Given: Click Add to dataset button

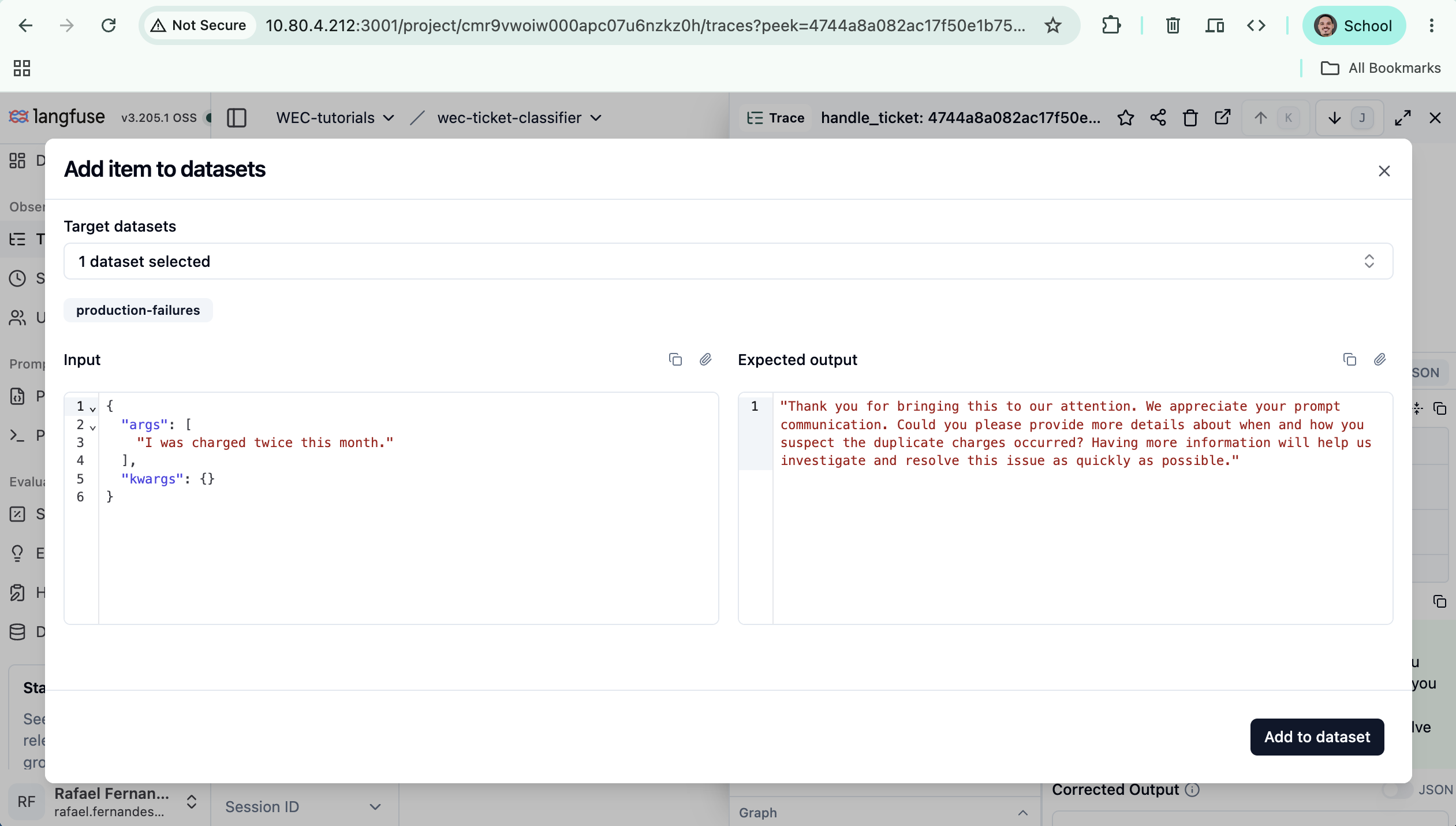Looking at the screenshot, I should (1317, 737).
